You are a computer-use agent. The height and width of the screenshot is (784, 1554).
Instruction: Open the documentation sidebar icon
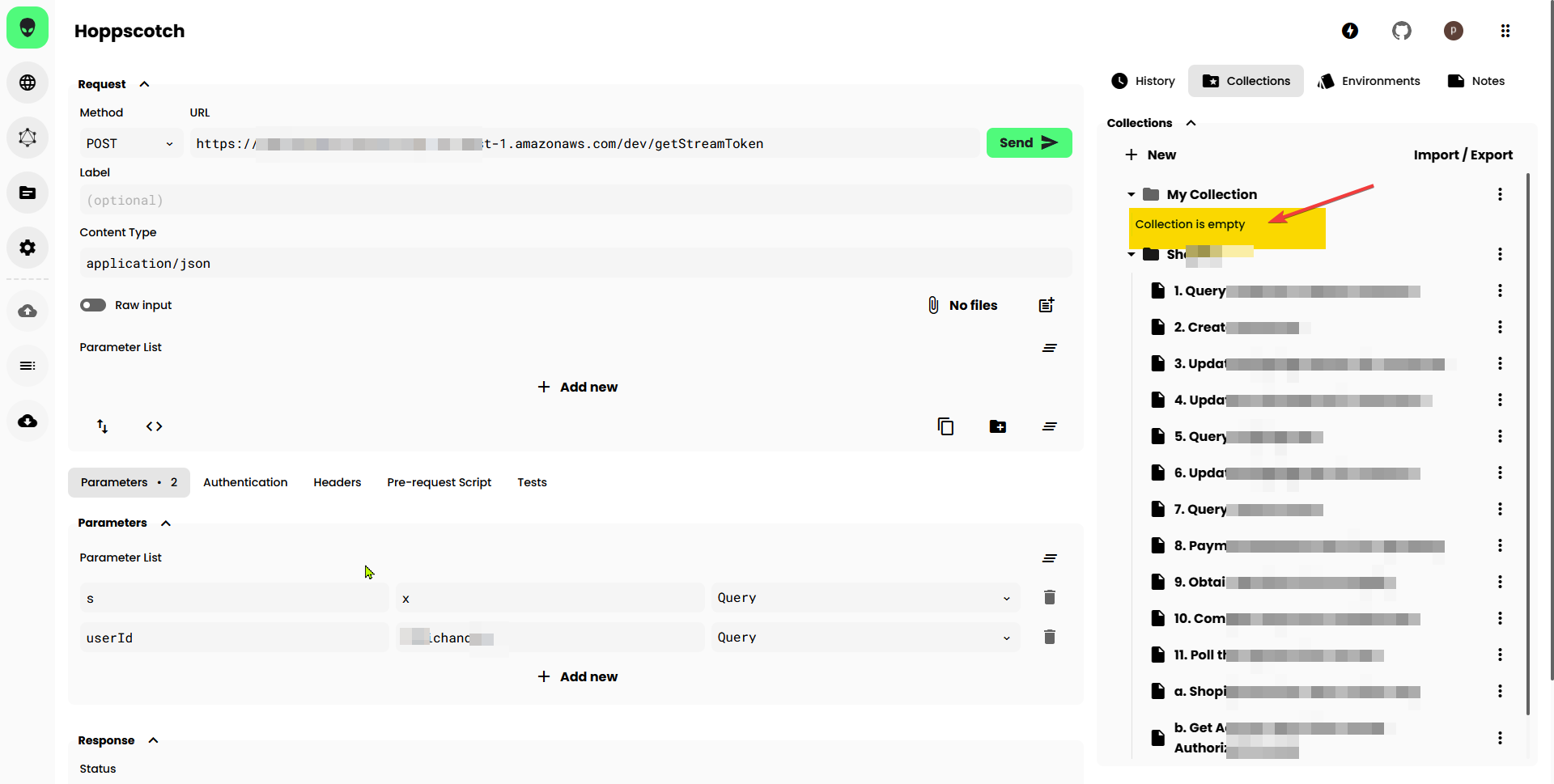tap(28, 193)
